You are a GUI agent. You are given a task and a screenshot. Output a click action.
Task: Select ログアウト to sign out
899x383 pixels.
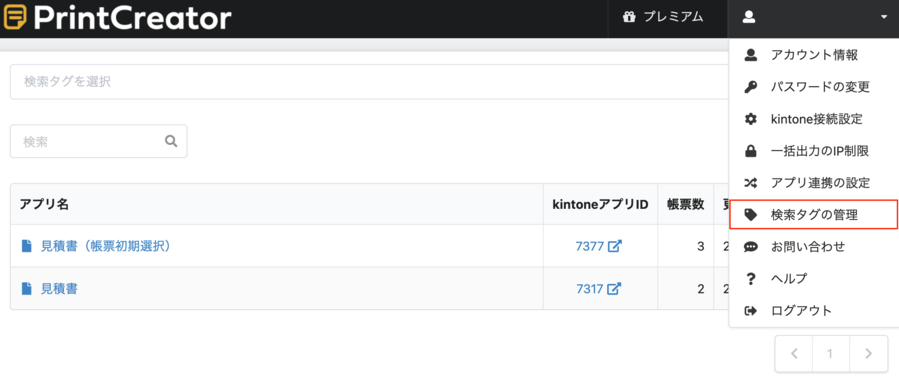814,311
